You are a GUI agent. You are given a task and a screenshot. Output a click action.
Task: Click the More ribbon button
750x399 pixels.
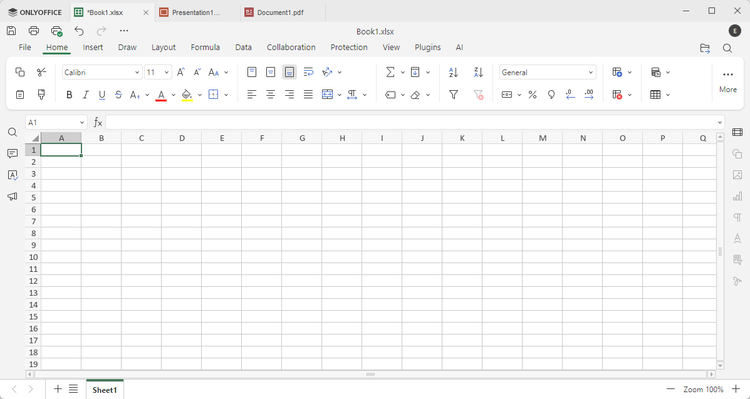point(728,82)
